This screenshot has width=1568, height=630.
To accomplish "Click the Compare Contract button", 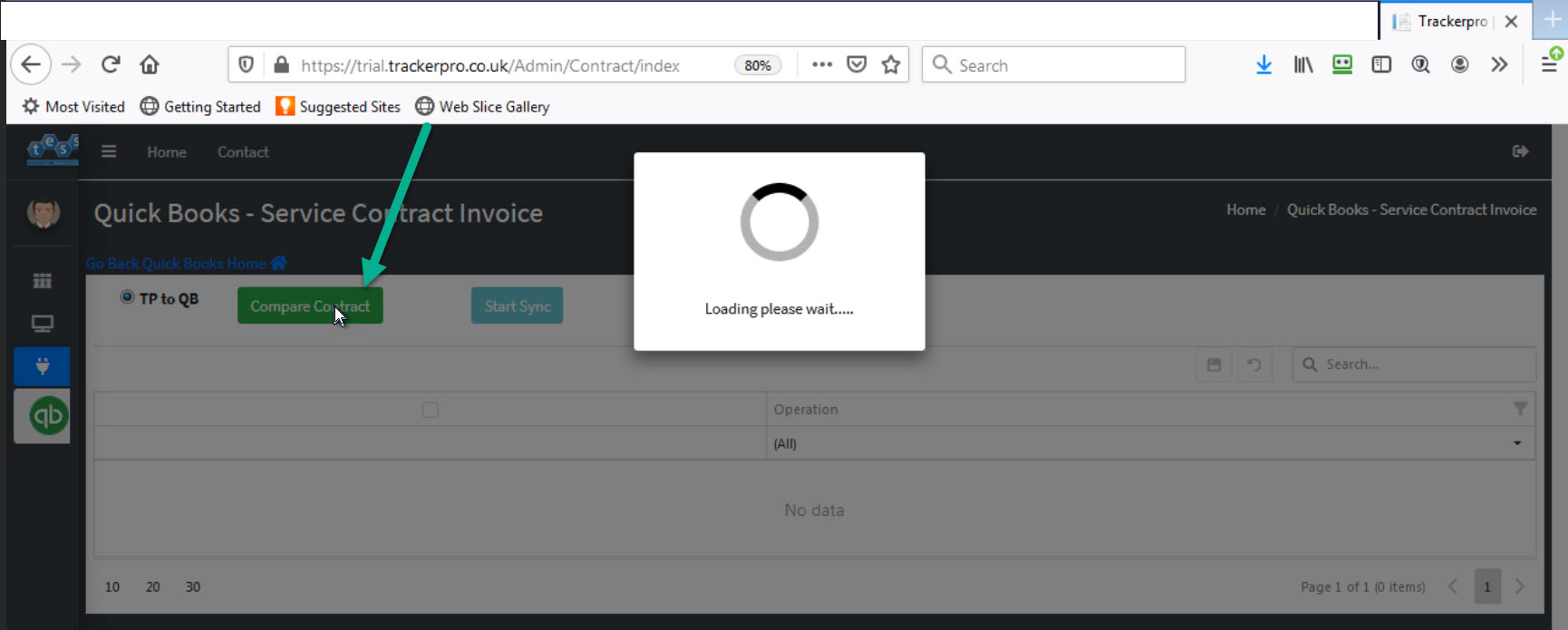I will pyautogui.click(x=310, y=306).
